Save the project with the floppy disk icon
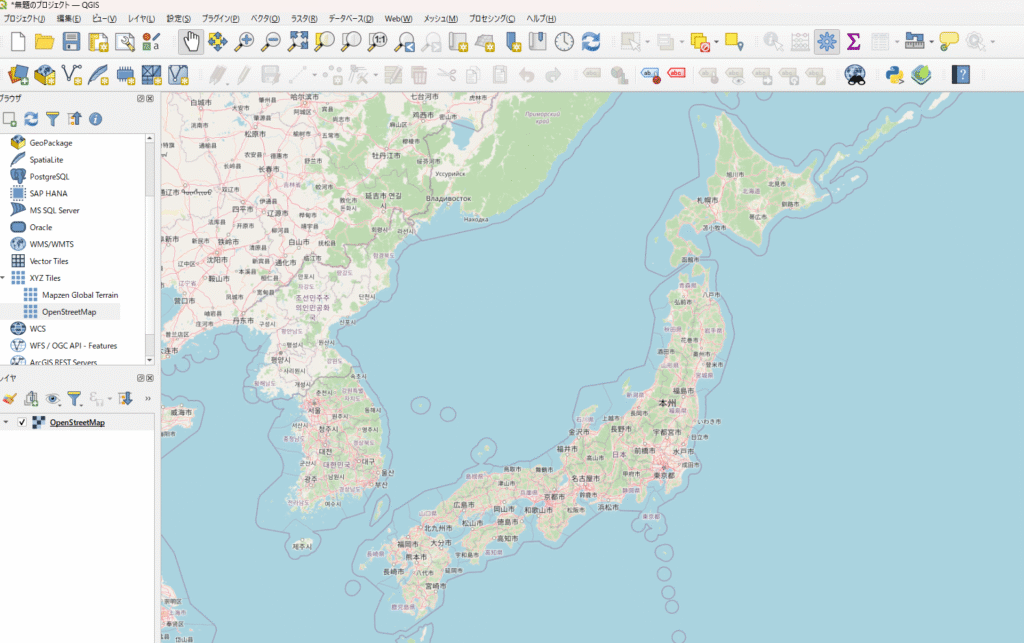Viewport: 1024px width, 643px height. click(x=71, y=42)
